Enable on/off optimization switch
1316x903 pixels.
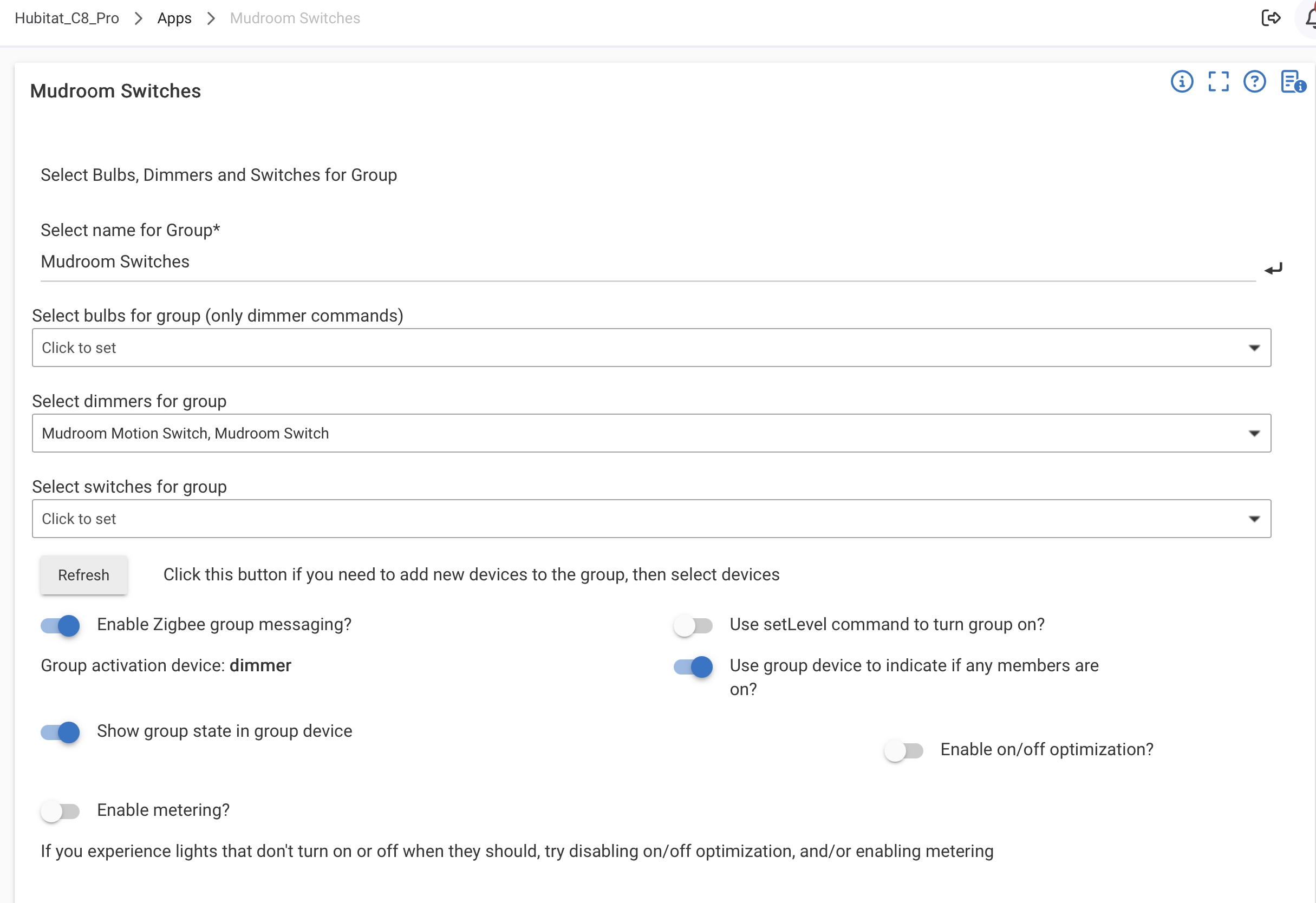[903, 751]
